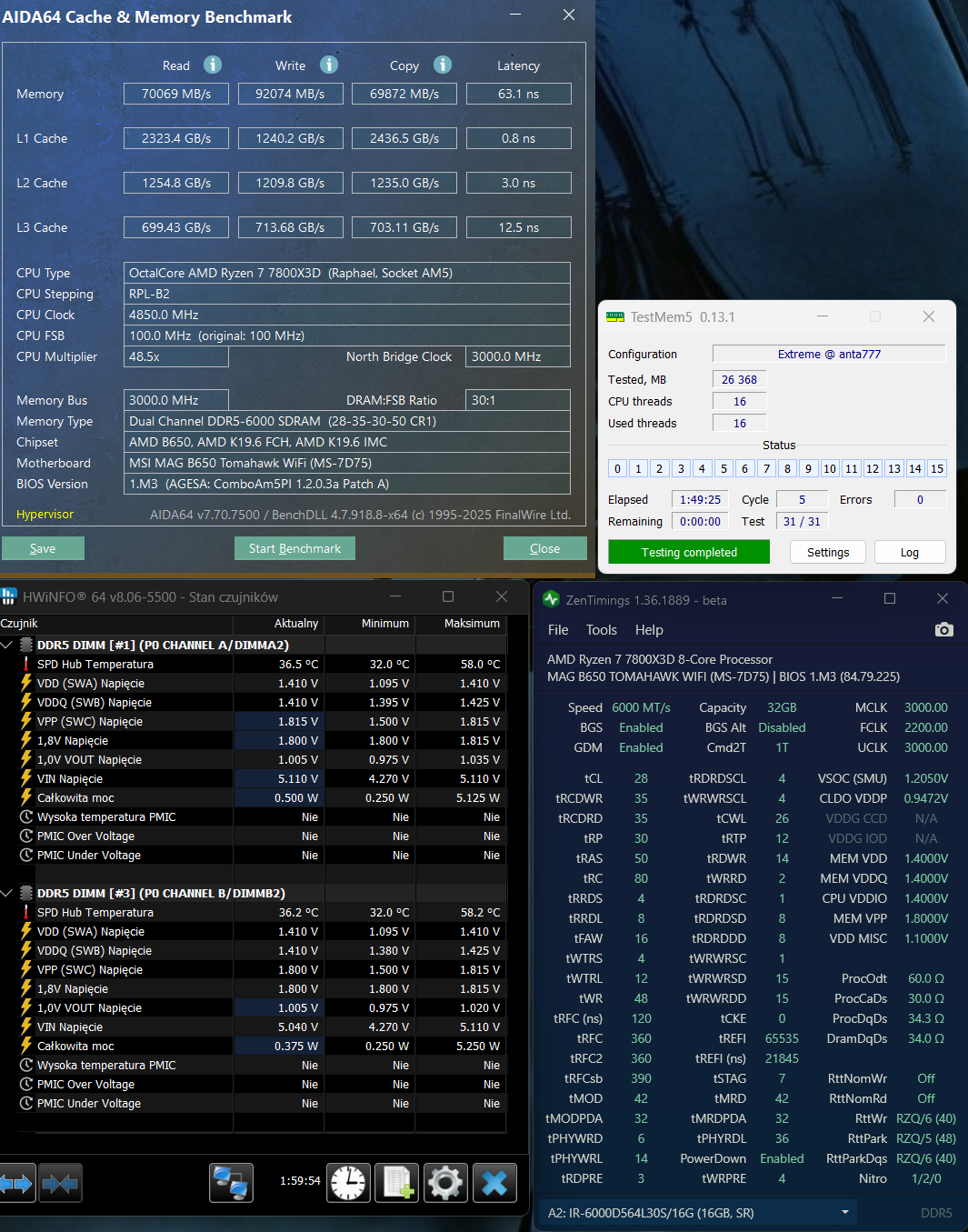Image resolution: width=968 pixels, height=1232 pixels.
Task: Click the info icon beside Read
Action: (x=212, y=65)
